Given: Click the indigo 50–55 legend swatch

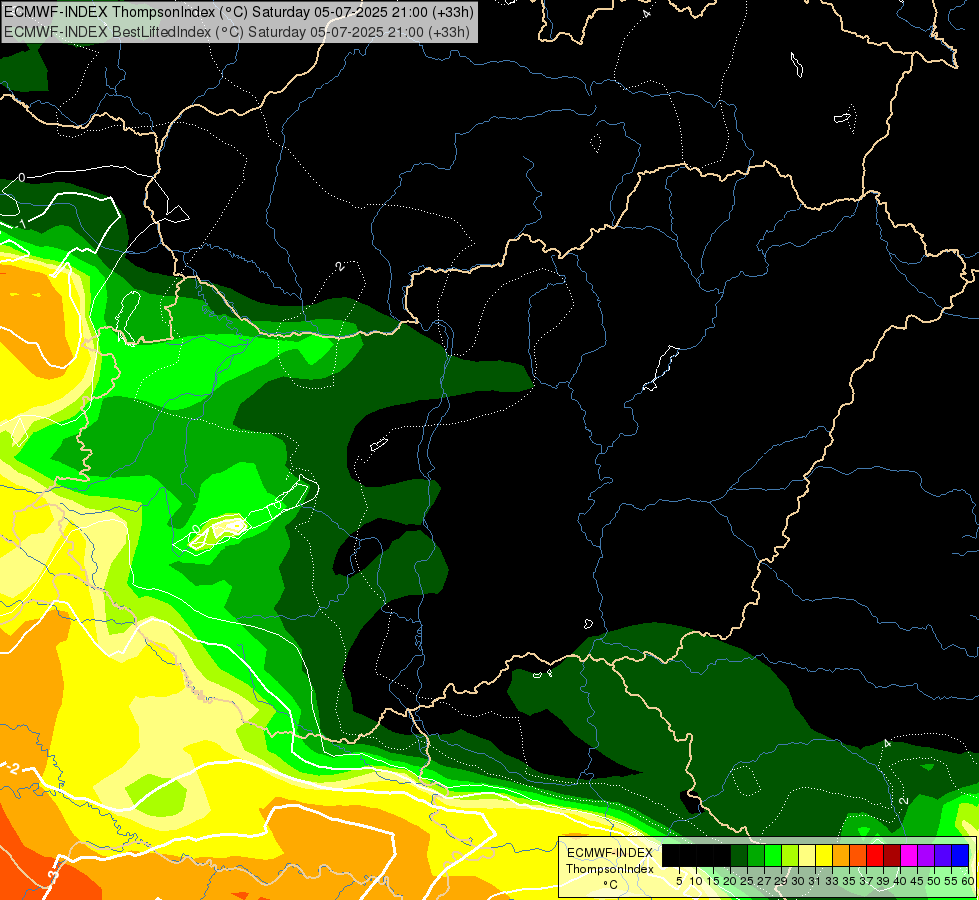Looking at the screenshot, I should [943, 855].
